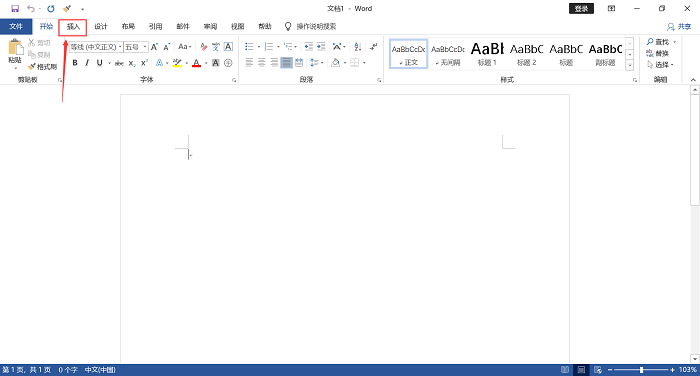Open the bullets list dropdown arrow
Screen dimensions: 700x376
(x=259, y=47)
